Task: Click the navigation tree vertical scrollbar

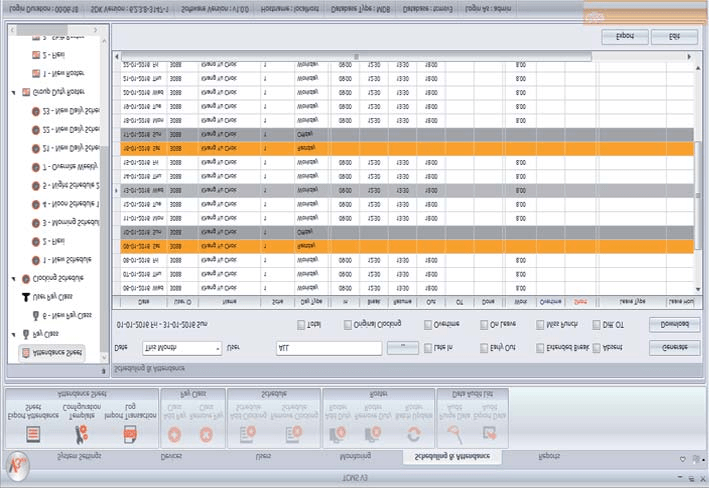Action: (104, 249)
